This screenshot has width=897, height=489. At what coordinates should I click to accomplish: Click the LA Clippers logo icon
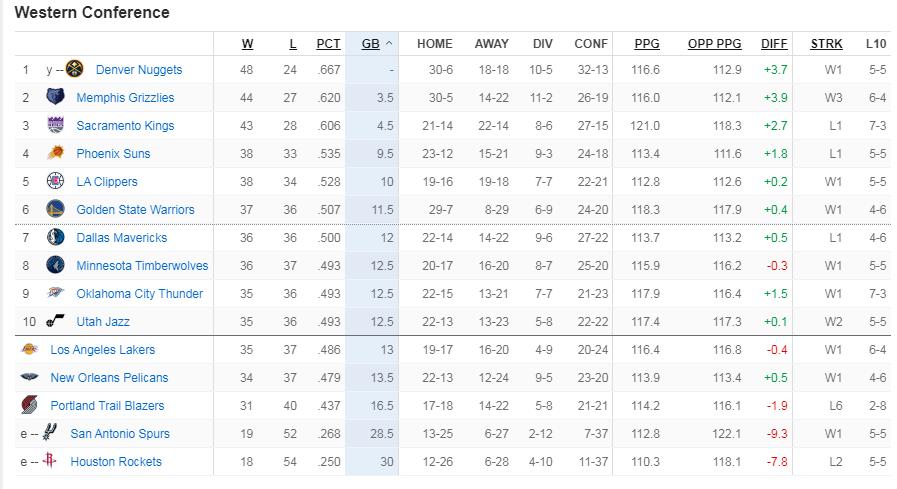(x=54, y=182)
